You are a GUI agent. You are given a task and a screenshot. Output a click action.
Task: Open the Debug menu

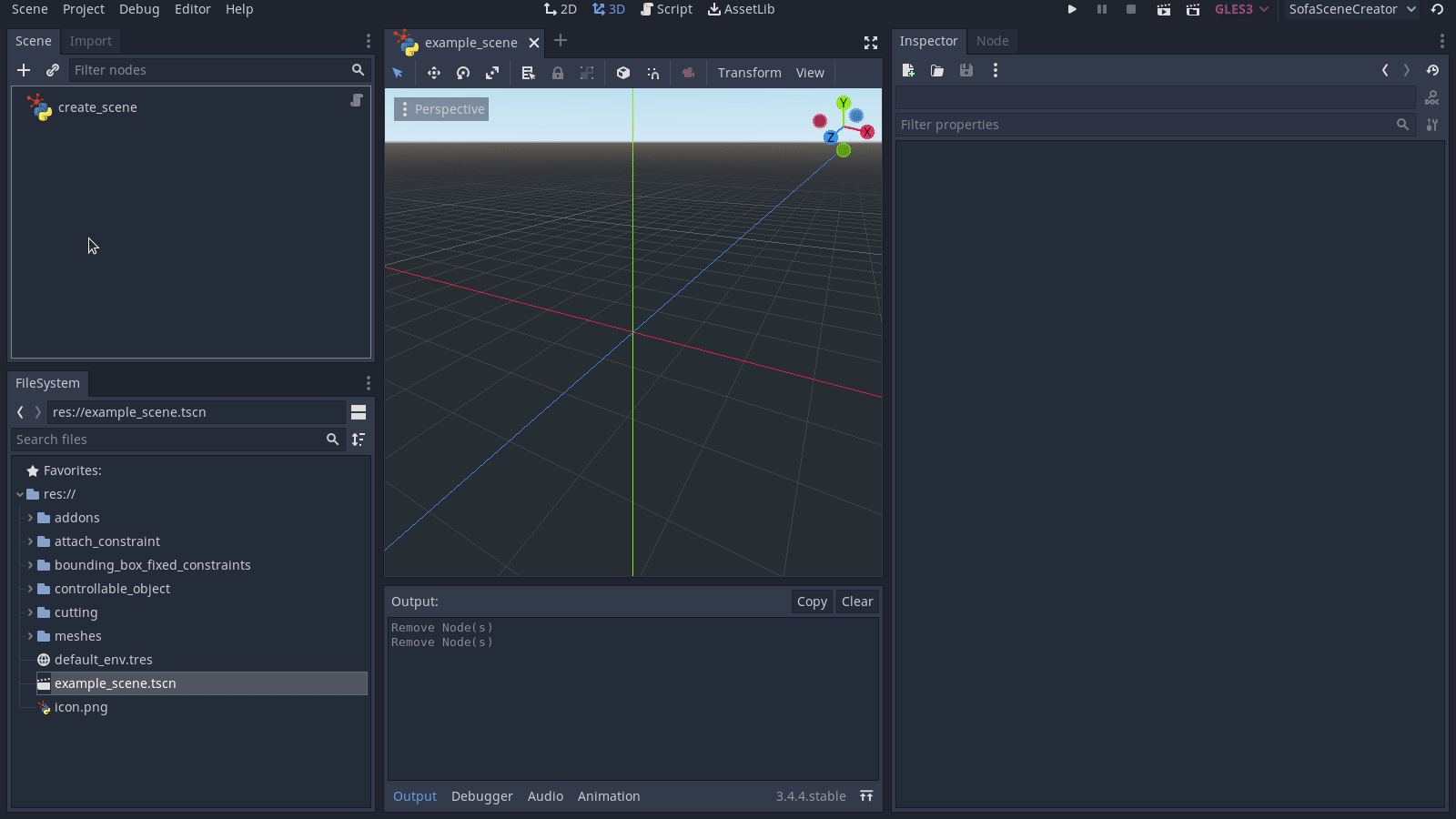click(x=139, y=9)
